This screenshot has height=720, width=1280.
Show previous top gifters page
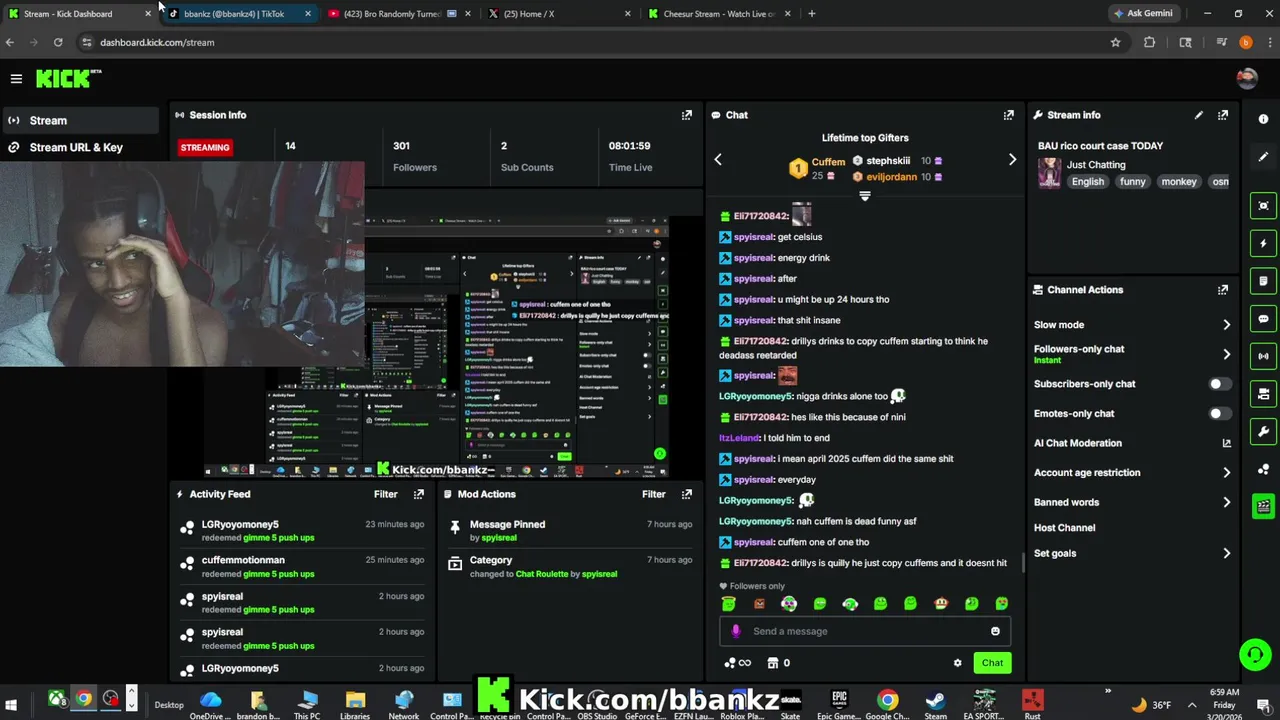tap(717, 160)
